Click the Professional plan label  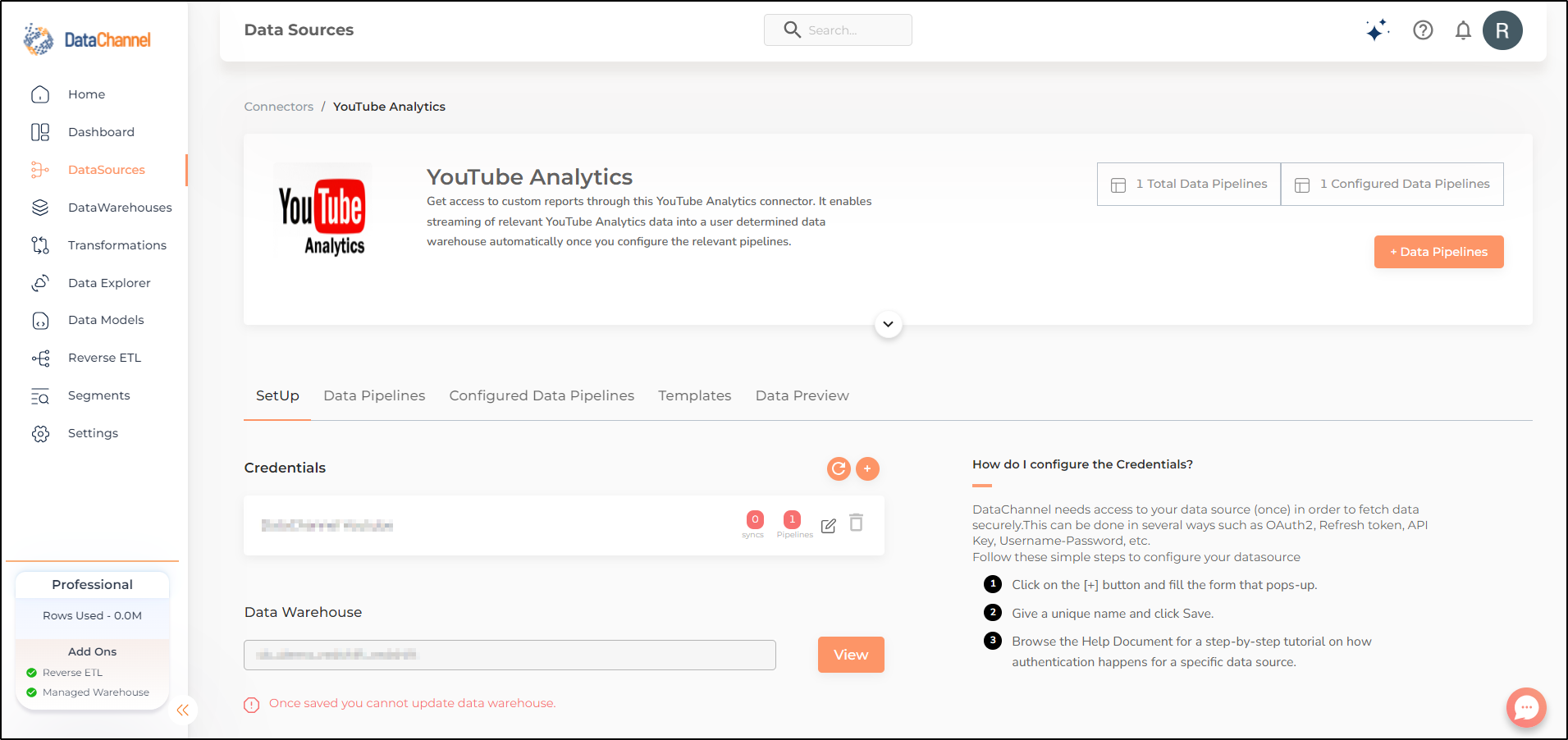[x=92, y=585]
